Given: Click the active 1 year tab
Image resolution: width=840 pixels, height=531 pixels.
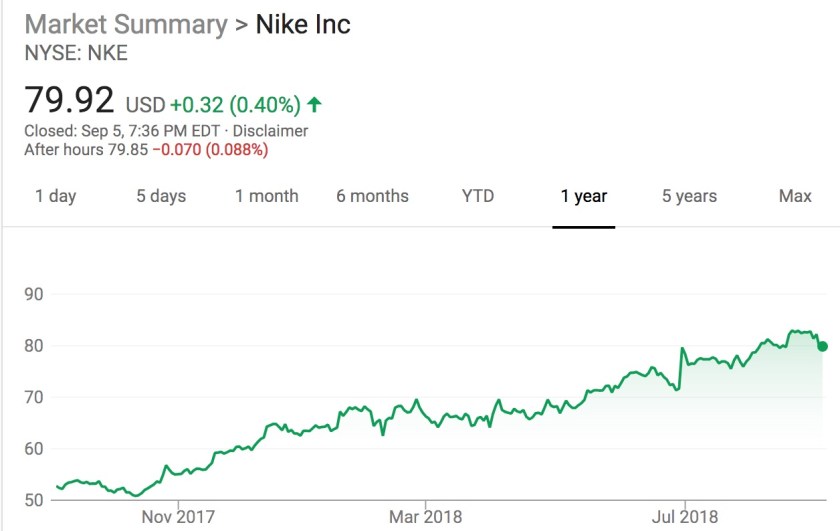Looking at the screenshot, I should (x=584, y=196).
